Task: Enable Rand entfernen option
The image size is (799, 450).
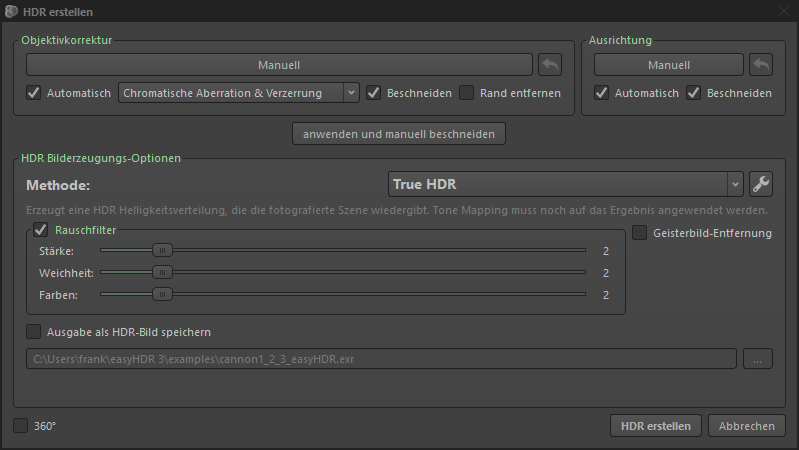Action: pyautogui.click(x=467, y=93)
